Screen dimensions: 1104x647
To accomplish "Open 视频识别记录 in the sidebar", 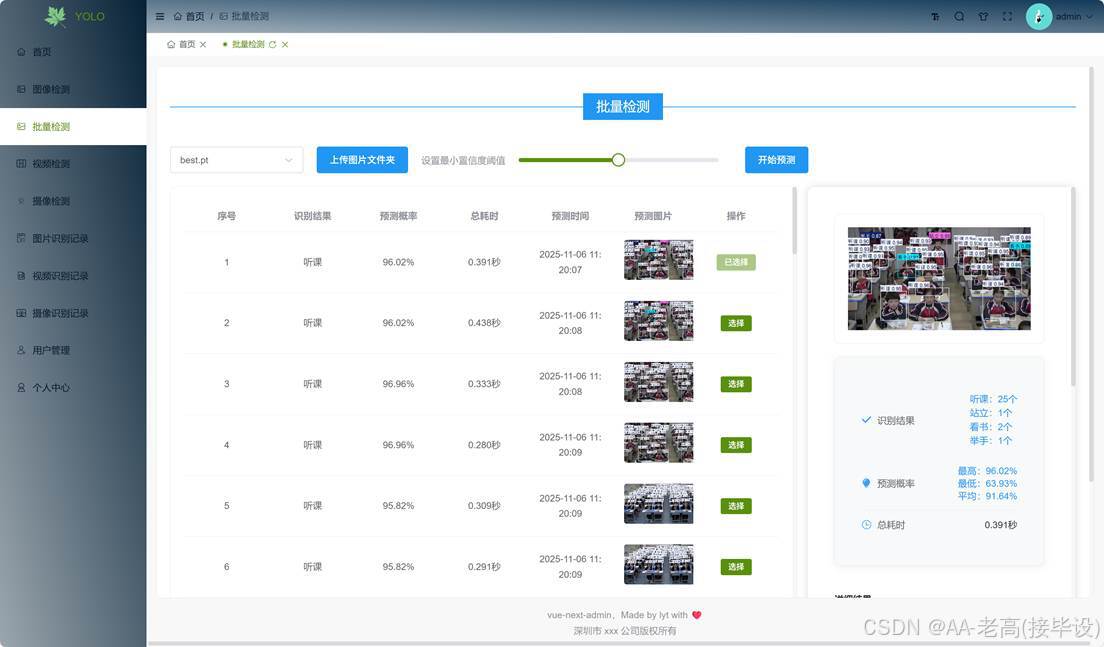I will [73, 275].
